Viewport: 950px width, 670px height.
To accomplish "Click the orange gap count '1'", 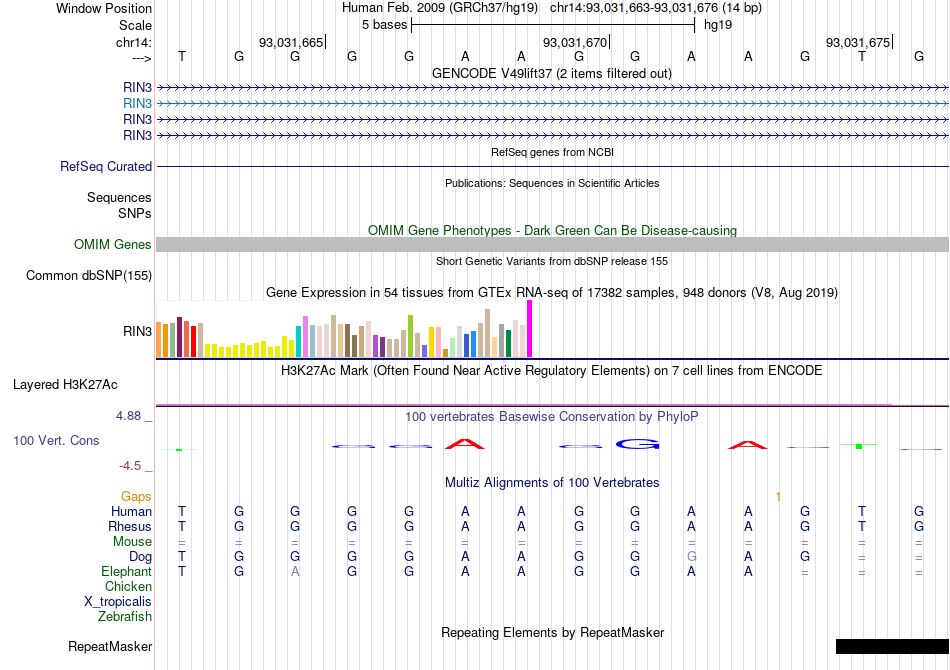I will 778,496.
